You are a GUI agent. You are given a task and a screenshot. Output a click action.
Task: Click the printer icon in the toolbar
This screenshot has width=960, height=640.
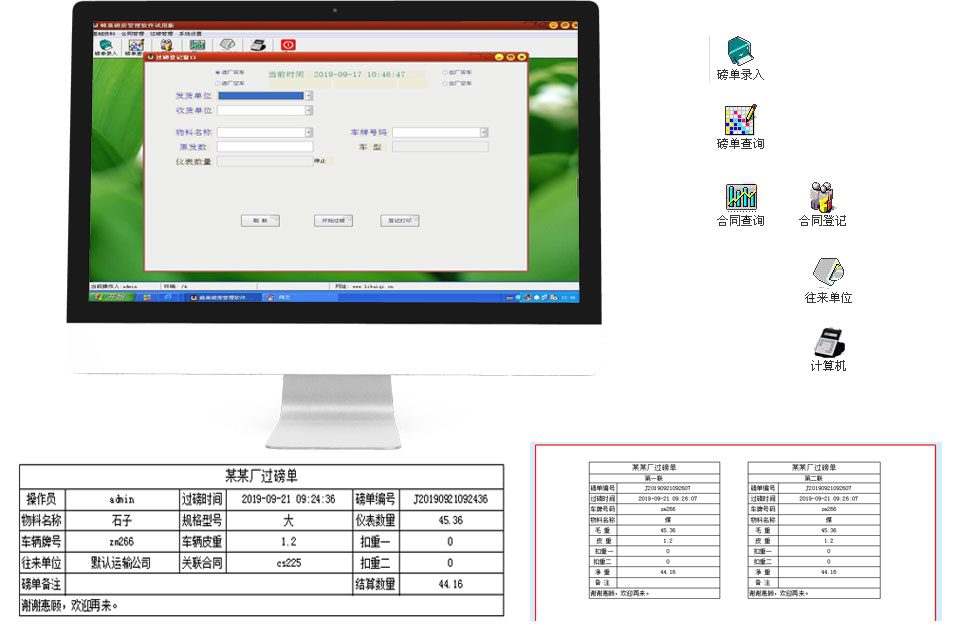(x=258, y=45)
